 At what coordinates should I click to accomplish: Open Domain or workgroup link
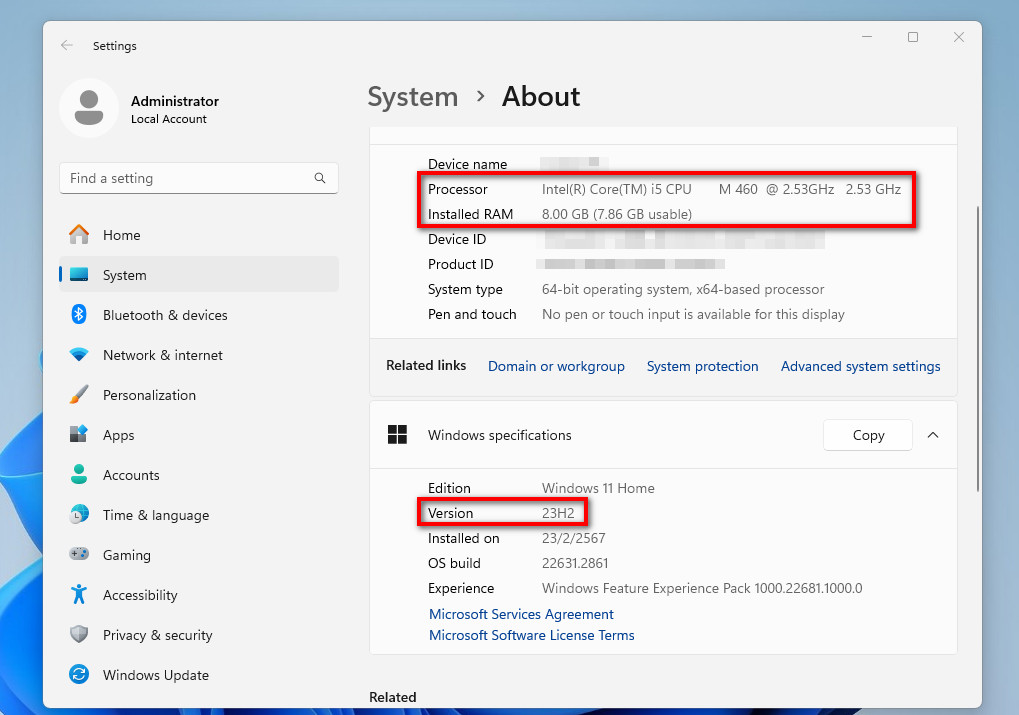click(556, 366)
